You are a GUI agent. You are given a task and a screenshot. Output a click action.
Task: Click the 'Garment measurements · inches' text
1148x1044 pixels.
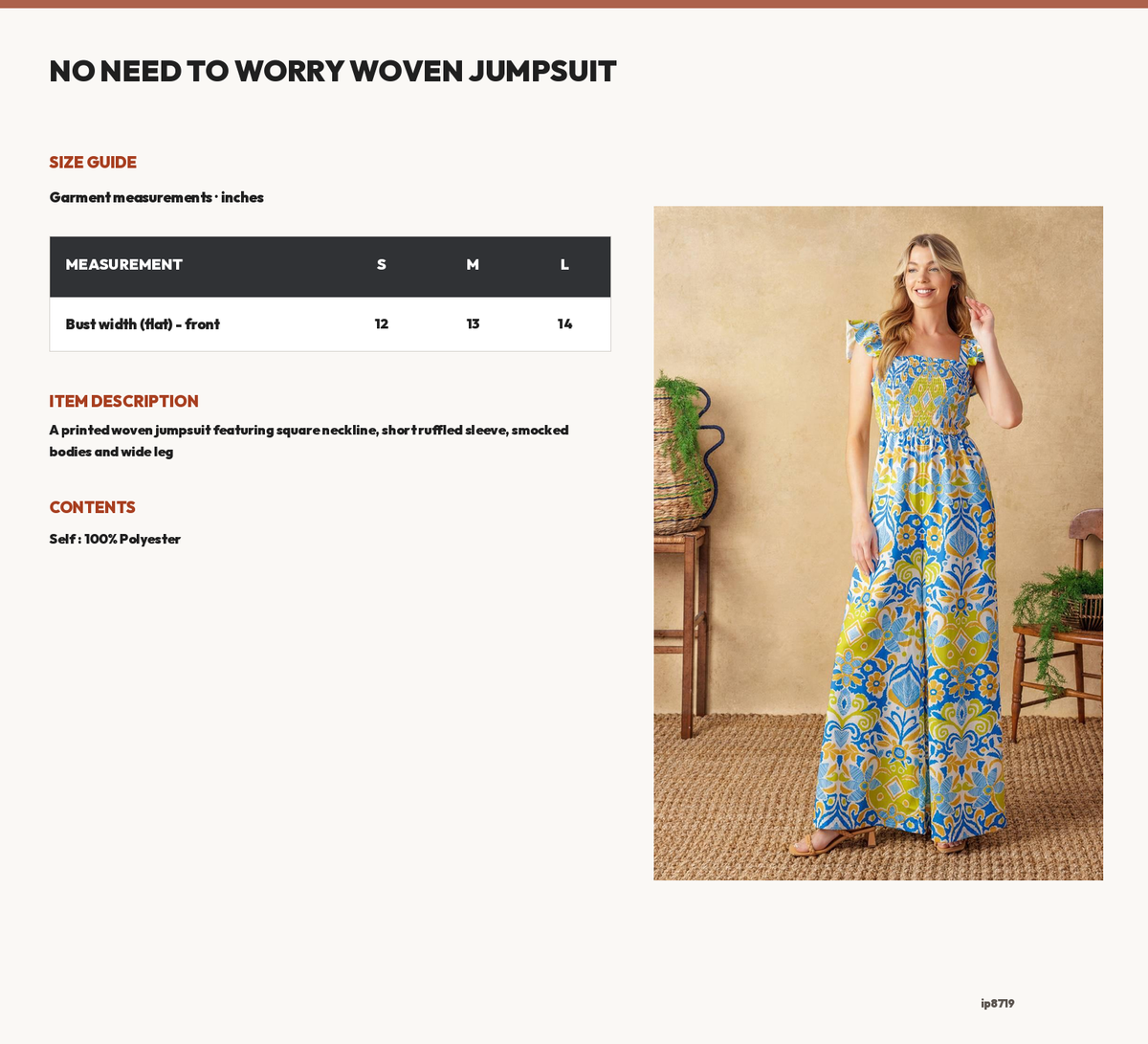(x=157, y=197)
